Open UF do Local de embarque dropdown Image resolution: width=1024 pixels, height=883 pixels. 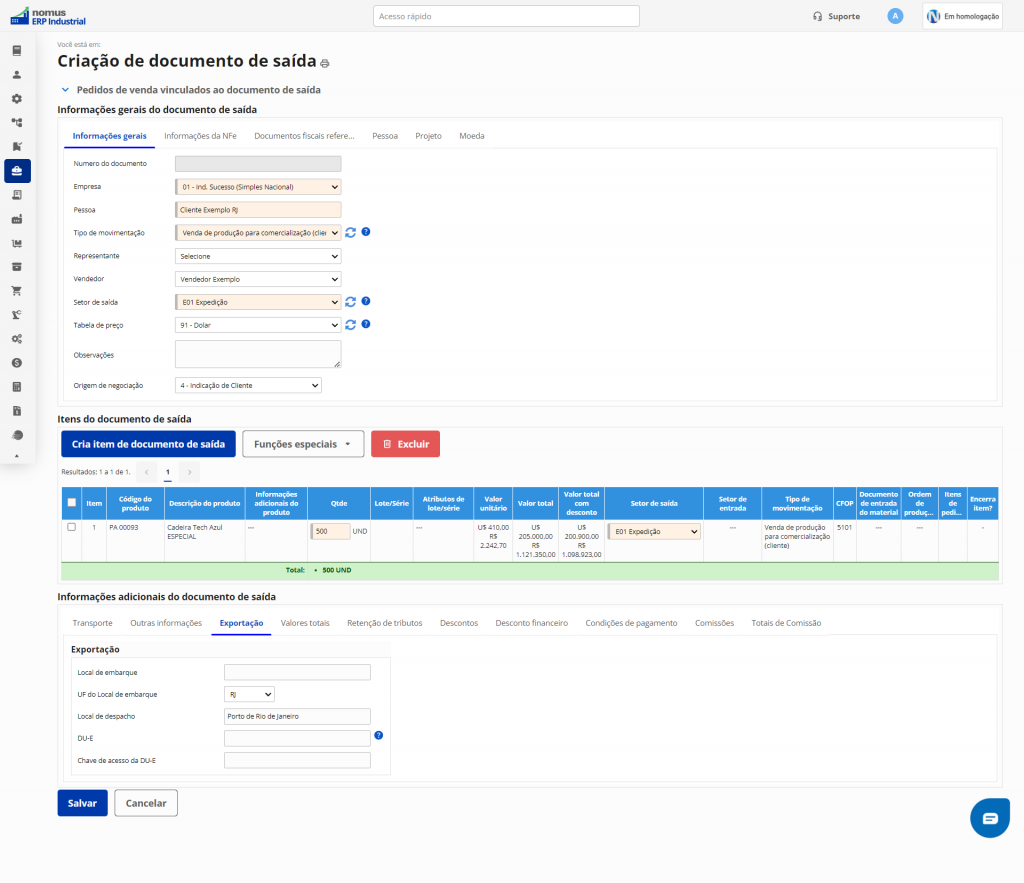pyautogui.click(x=249, y=694)
